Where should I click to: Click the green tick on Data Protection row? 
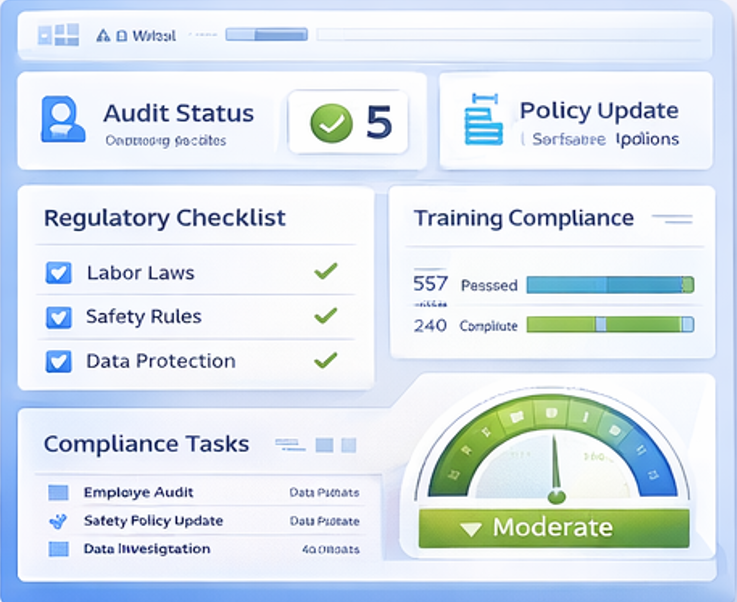pos(326,360)
